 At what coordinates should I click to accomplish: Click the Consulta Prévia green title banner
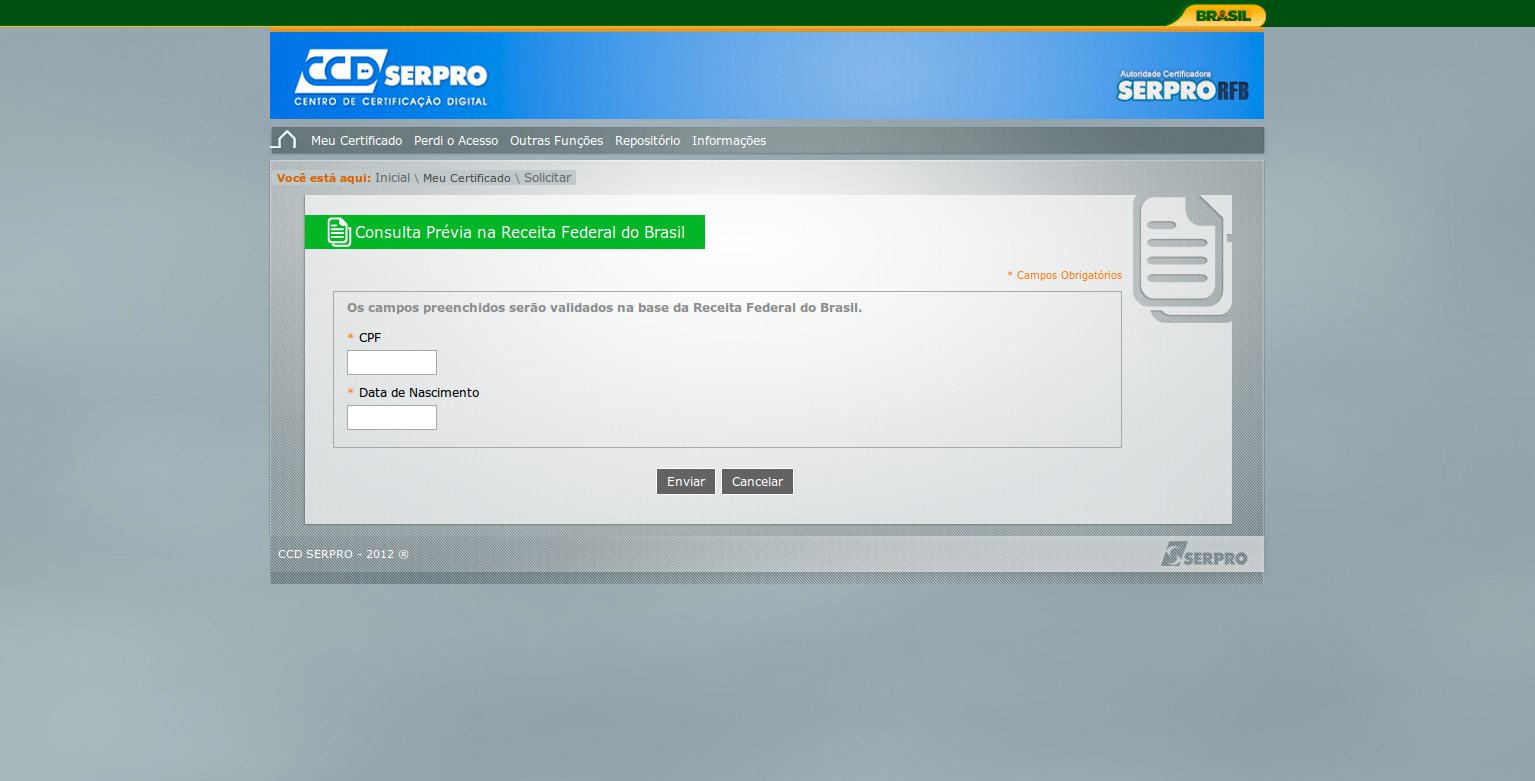click(519, 233)
